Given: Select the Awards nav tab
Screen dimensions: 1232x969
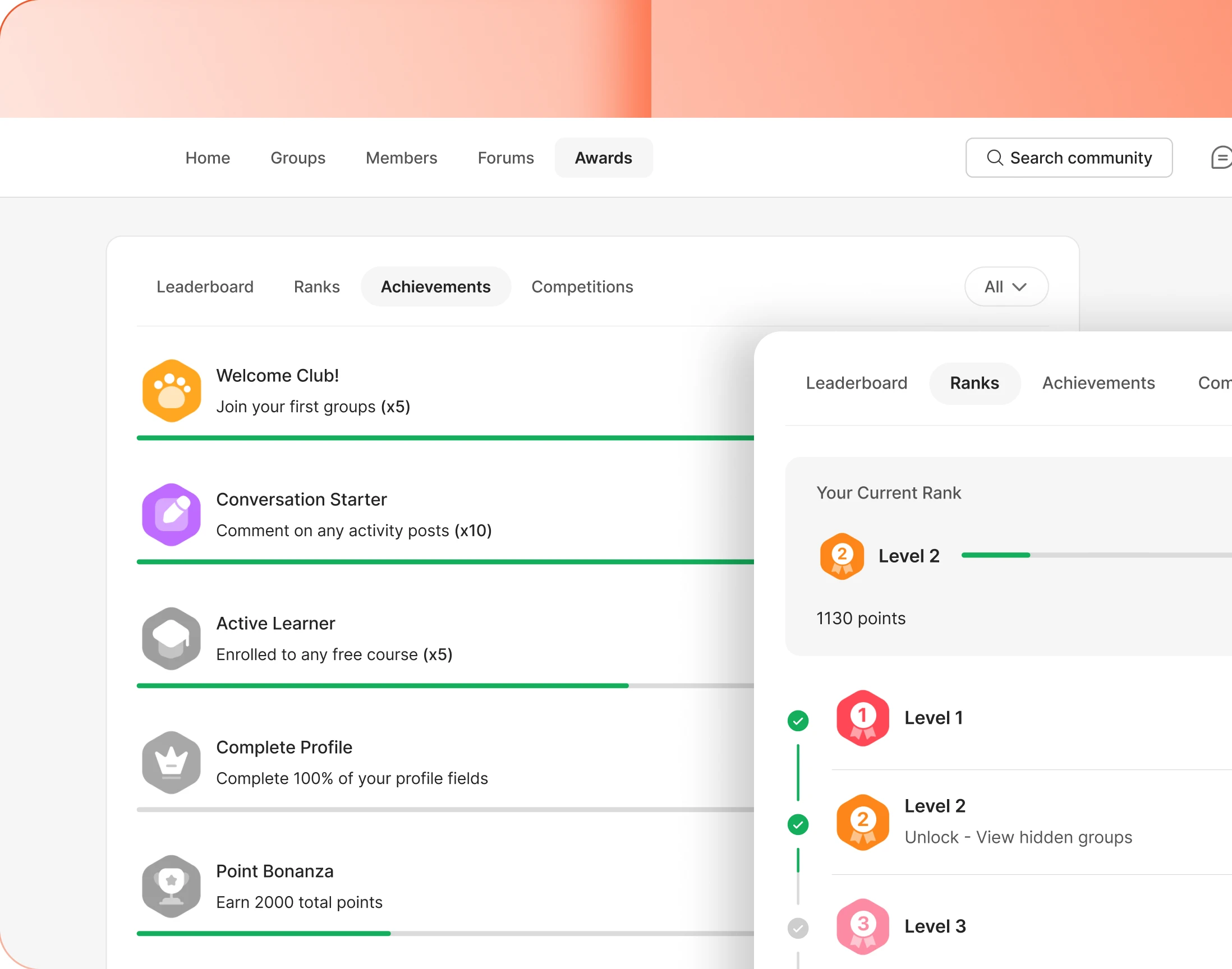Looking at the screenshot, I should click(604, 158).
